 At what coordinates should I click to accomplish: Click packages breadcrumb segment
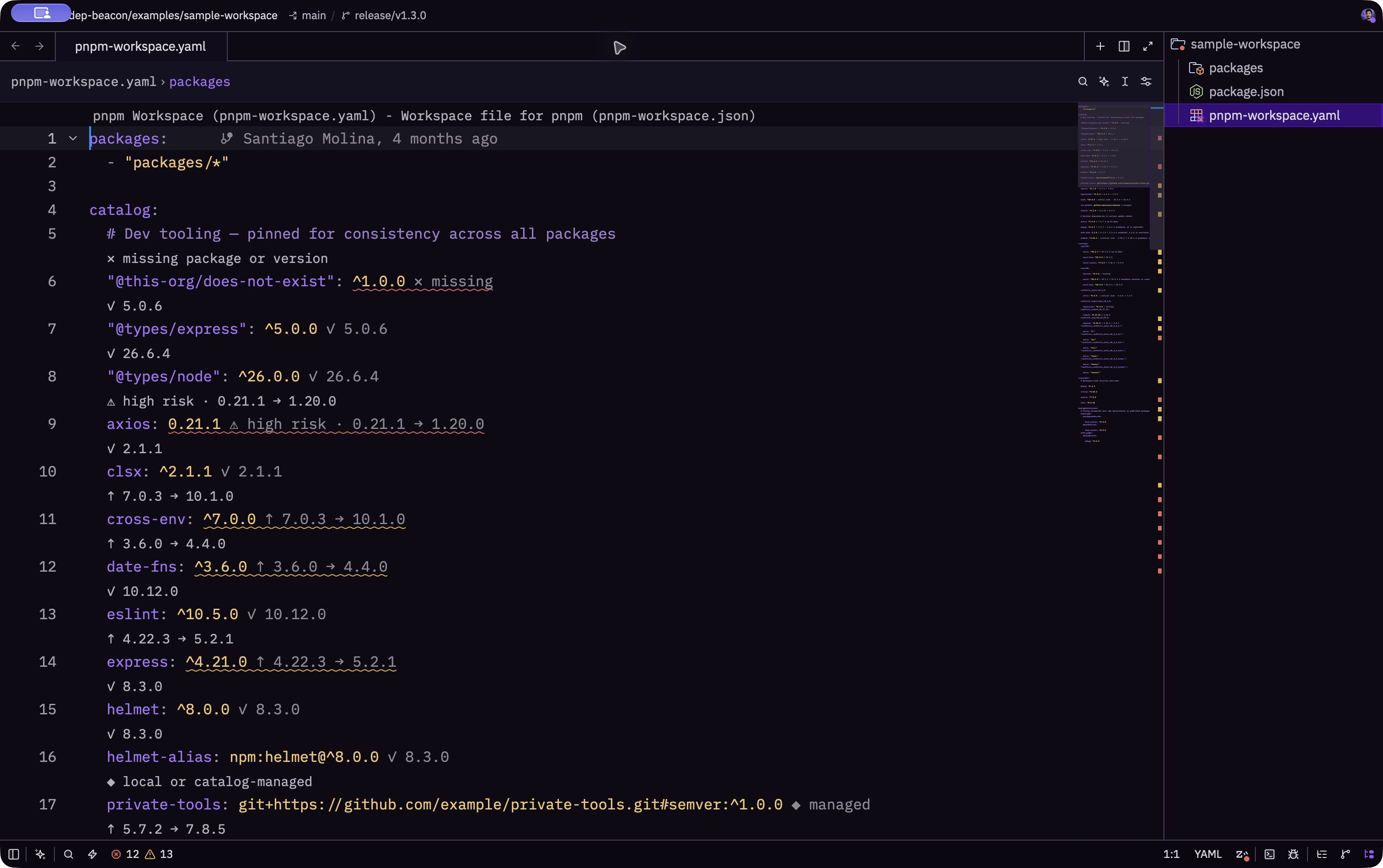pyautogui.click(x=200, y=81)
